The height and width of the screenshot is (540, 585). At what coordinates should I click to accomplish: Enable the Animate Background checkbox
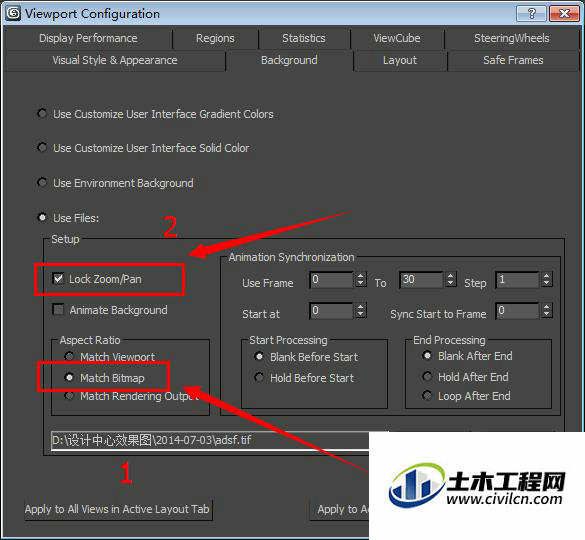[x=58, y=309]
